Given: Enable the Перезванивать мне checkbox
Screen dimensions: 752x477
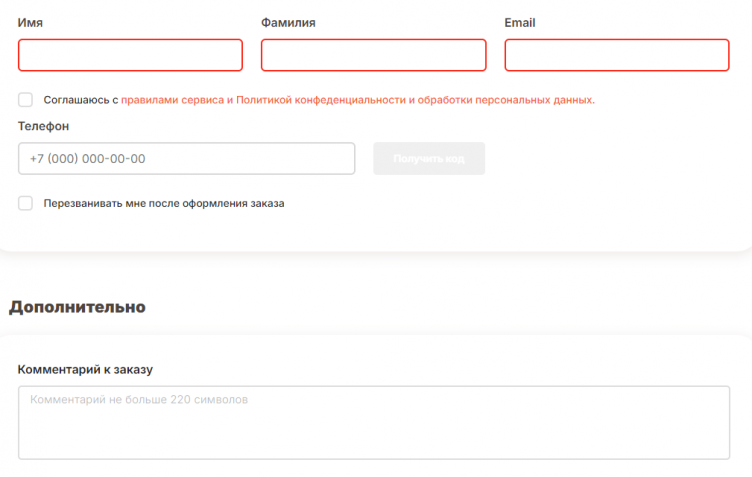Looking at the screenshot, I should [x=26, y=203].
